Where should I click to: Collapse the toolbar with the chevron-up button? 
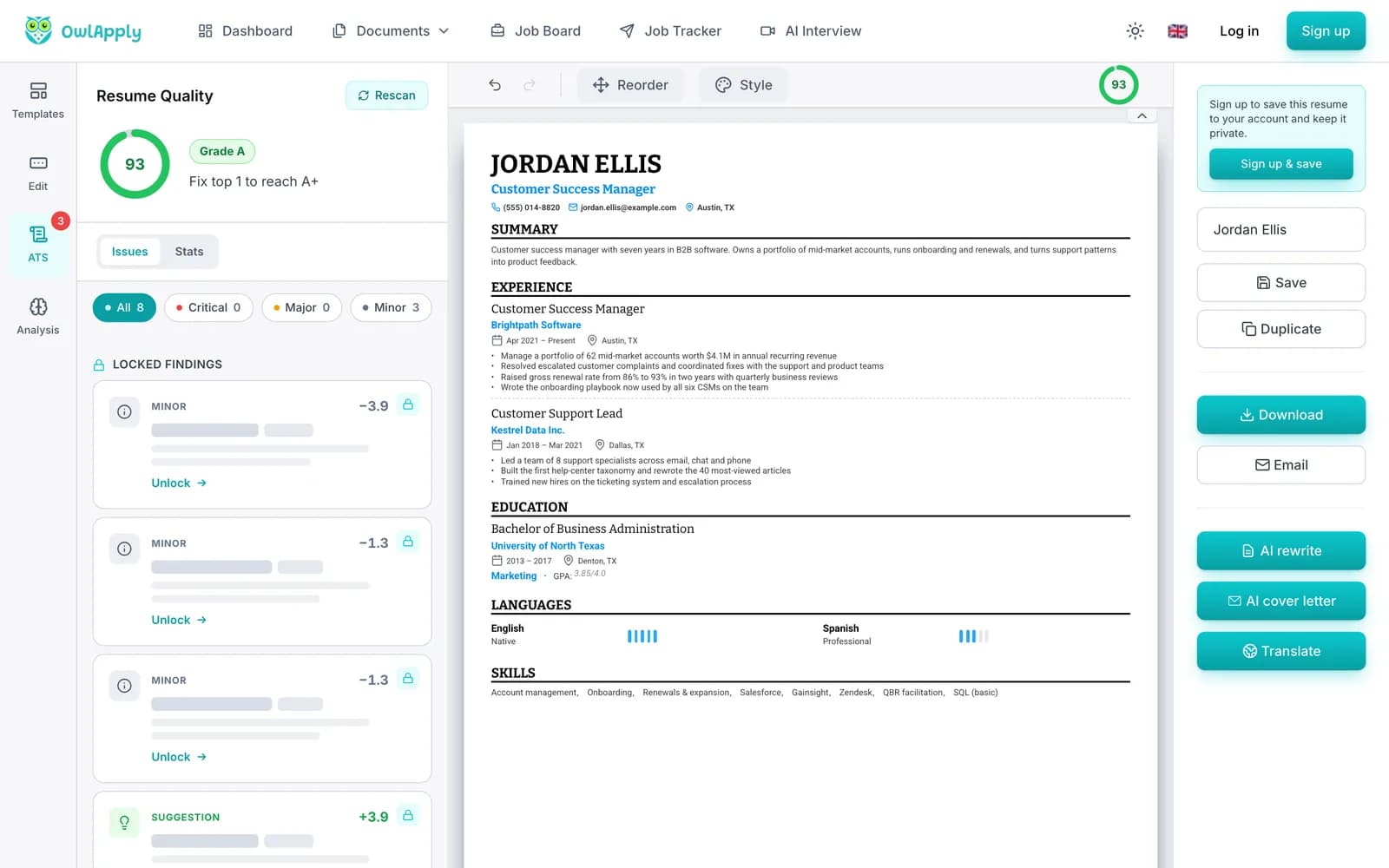[x=1142, y=115]
